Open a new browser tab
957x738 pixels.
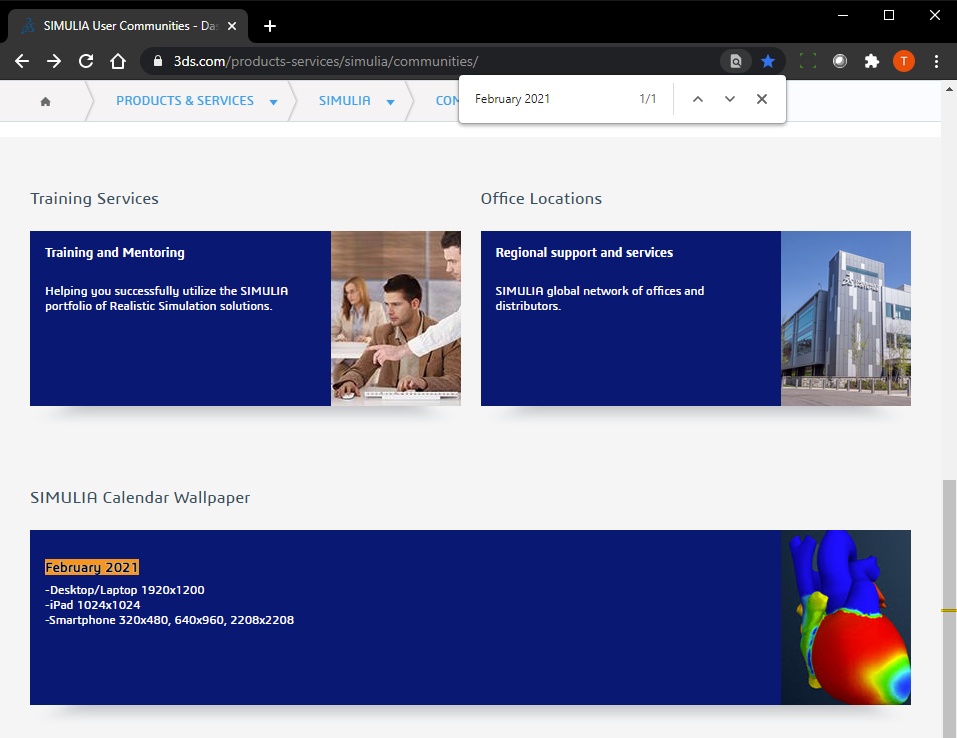pos(270,26)
